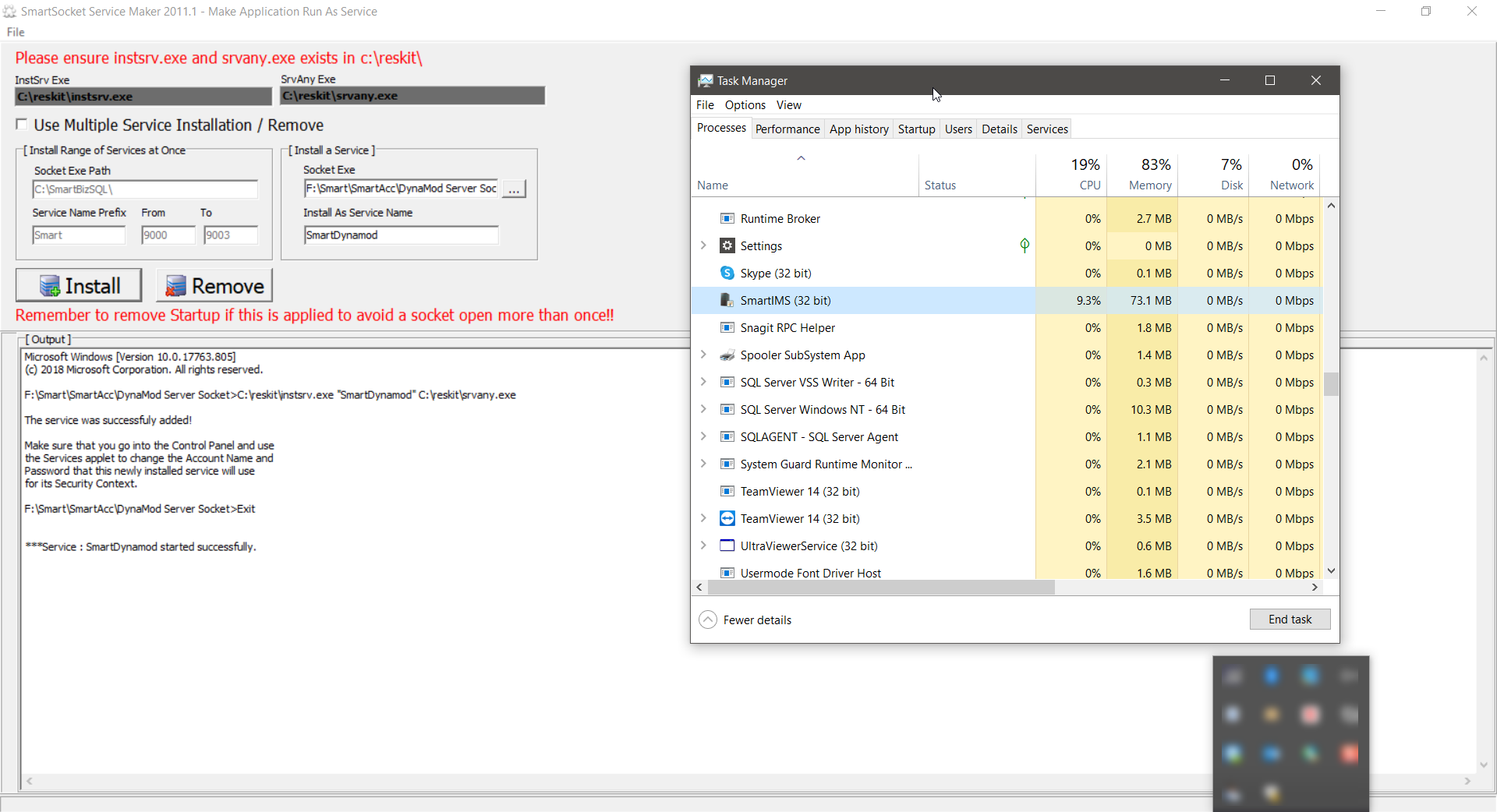Open the Task Manager View menu
1497x812 pixels.
click(x=788, y=105)
